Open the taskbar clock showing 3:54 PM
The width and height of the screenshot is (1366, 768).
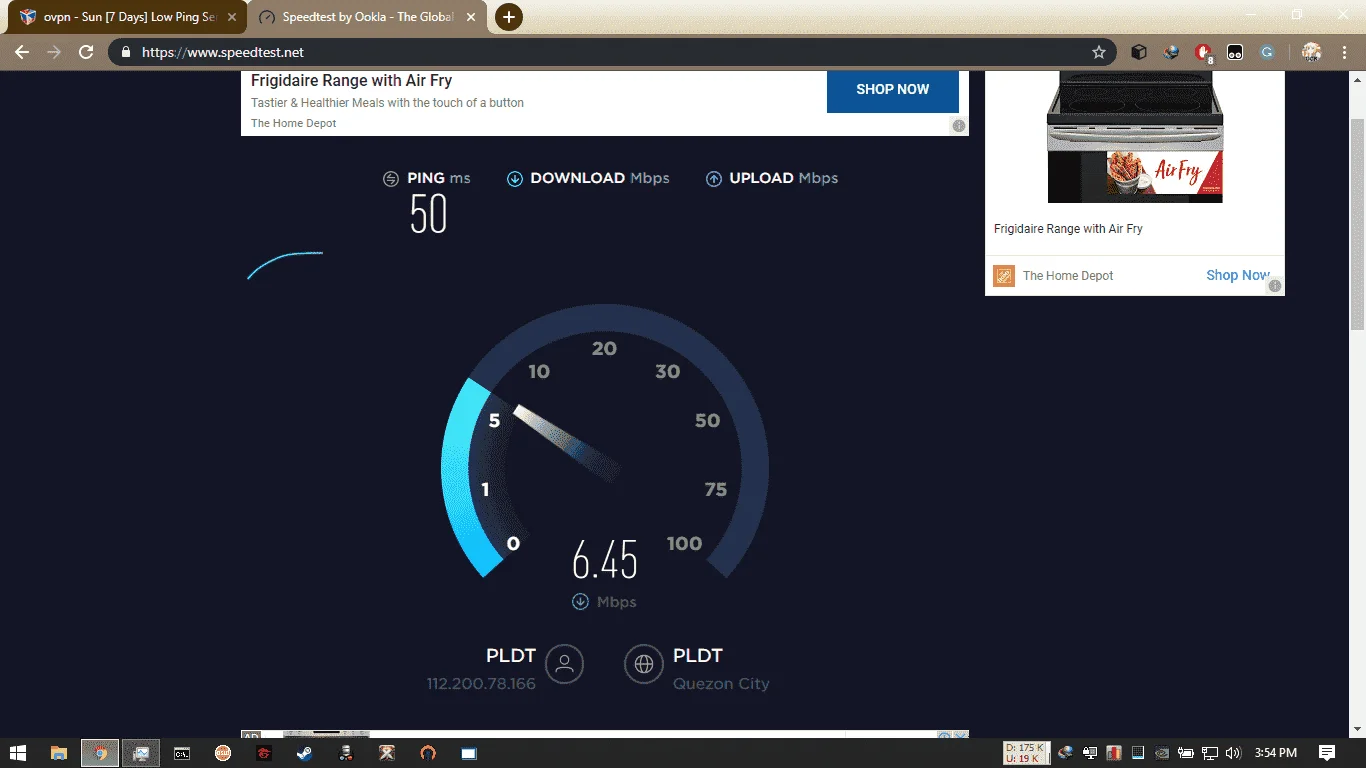[x=1275, y=753]
